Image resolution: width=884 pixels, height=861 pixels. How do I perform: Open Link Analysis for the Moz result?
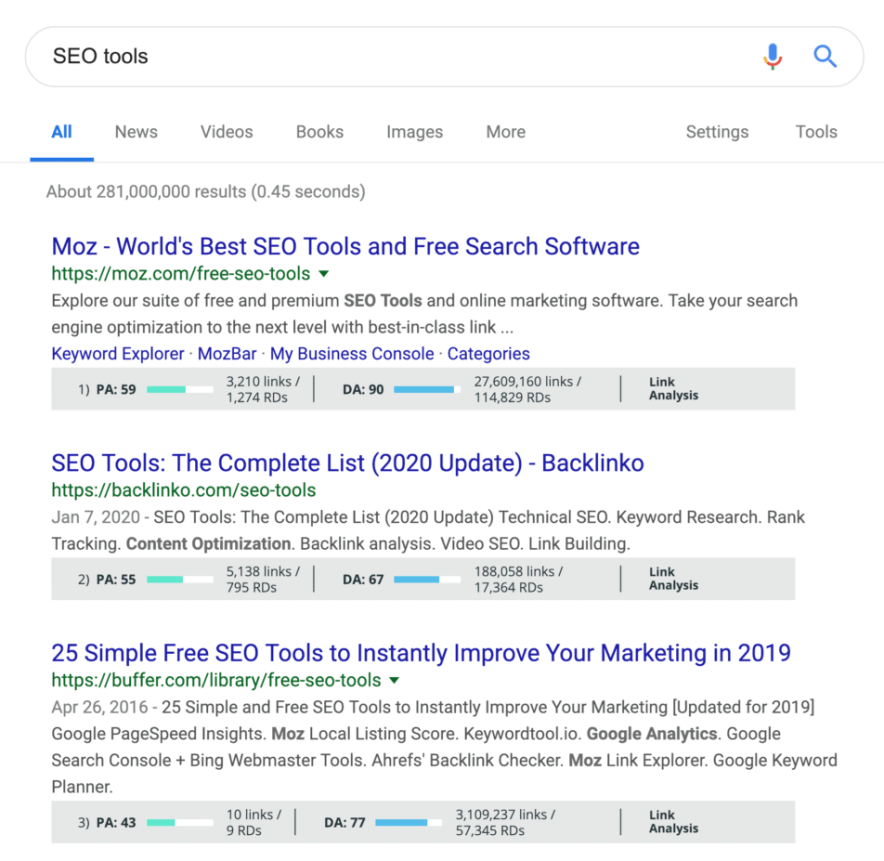pos(673,388)
